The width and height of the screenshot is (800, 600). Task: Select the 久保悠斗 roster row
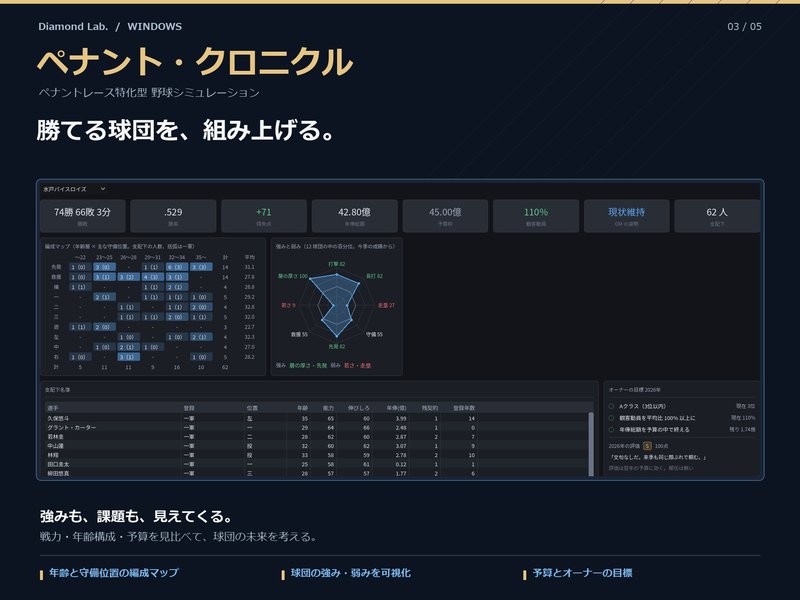coord(316,418)
